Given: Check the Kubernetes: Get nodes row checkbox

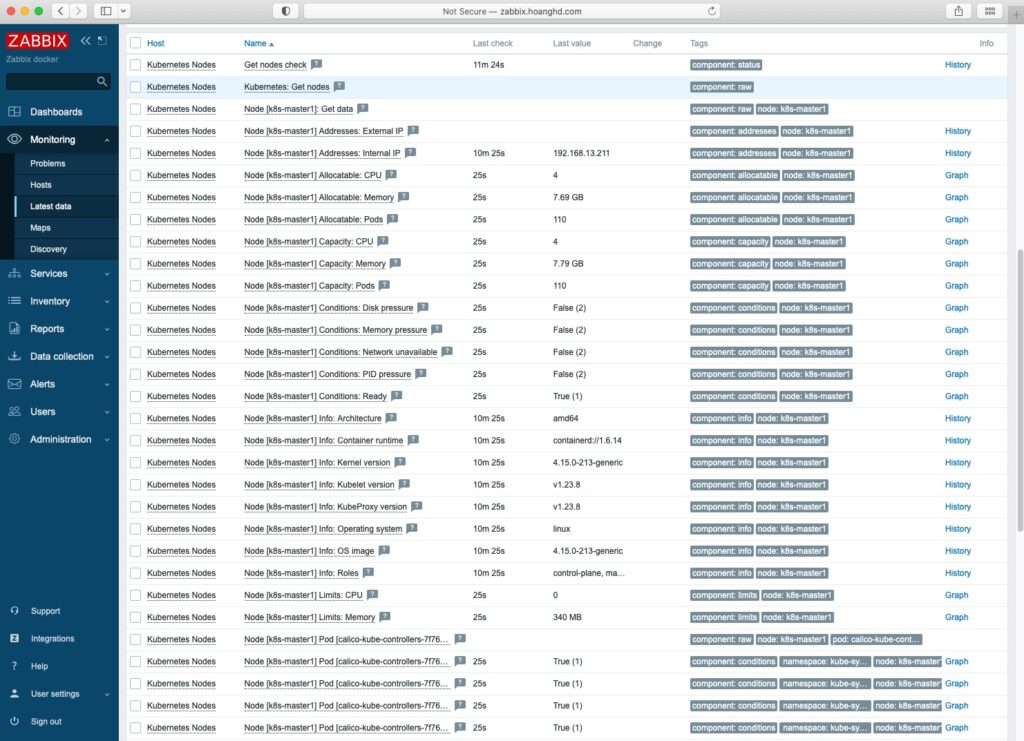Looking at the screenshot, I should pyautogui.click(x=135, y=87).
